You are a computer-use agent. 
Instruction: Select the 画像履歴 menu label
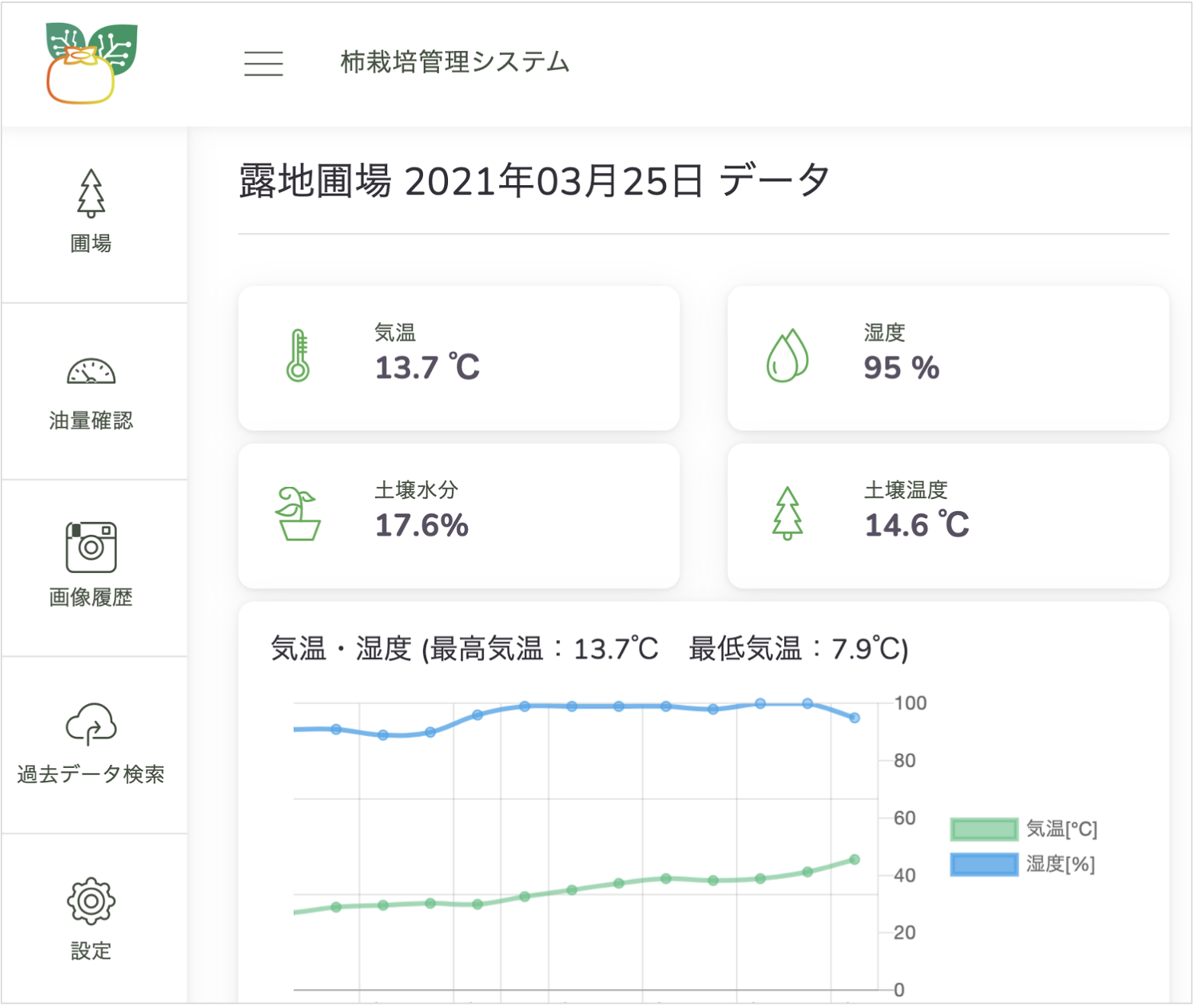[x=91, y=597]
